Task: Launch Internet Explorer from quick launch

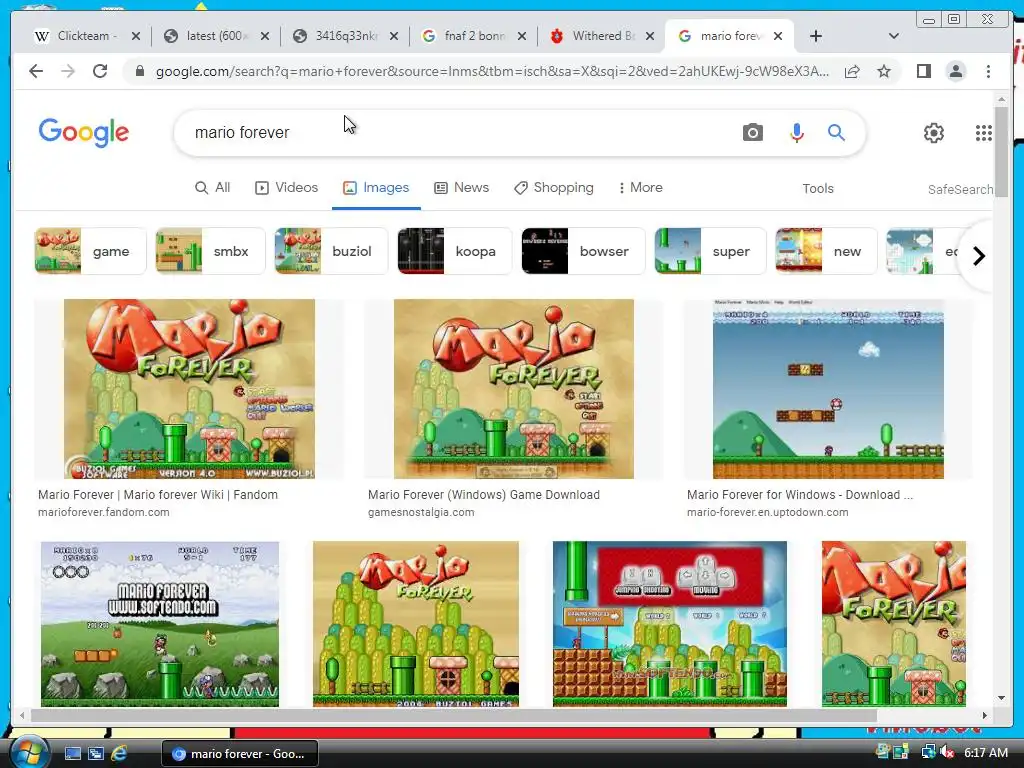Action: tap(120, 754)
